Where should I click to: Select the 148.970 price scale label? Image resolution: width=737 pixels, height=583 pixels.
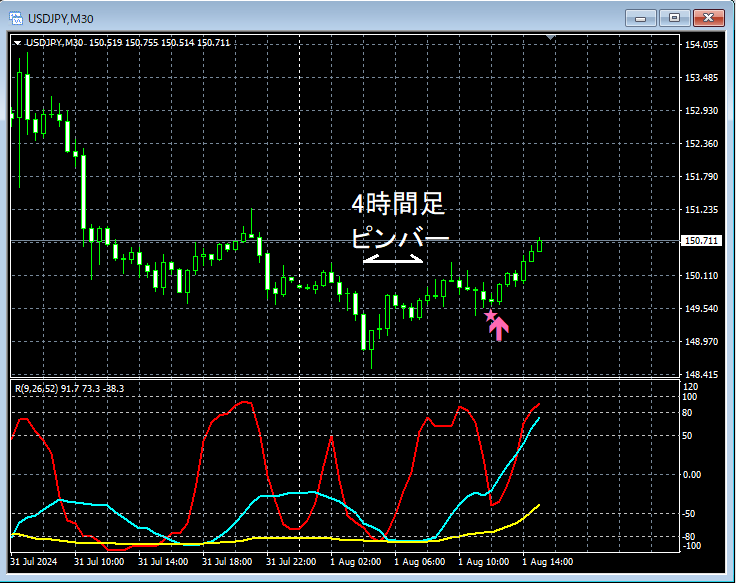point(701,341)
